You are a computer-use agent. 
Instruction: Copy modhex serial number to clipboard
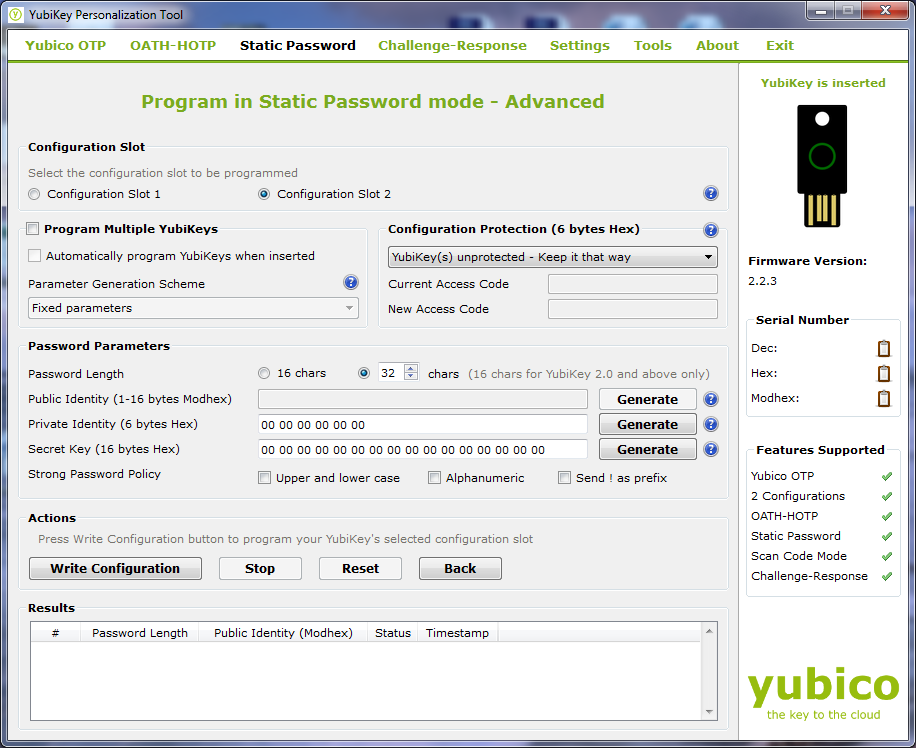click(884, 399)
